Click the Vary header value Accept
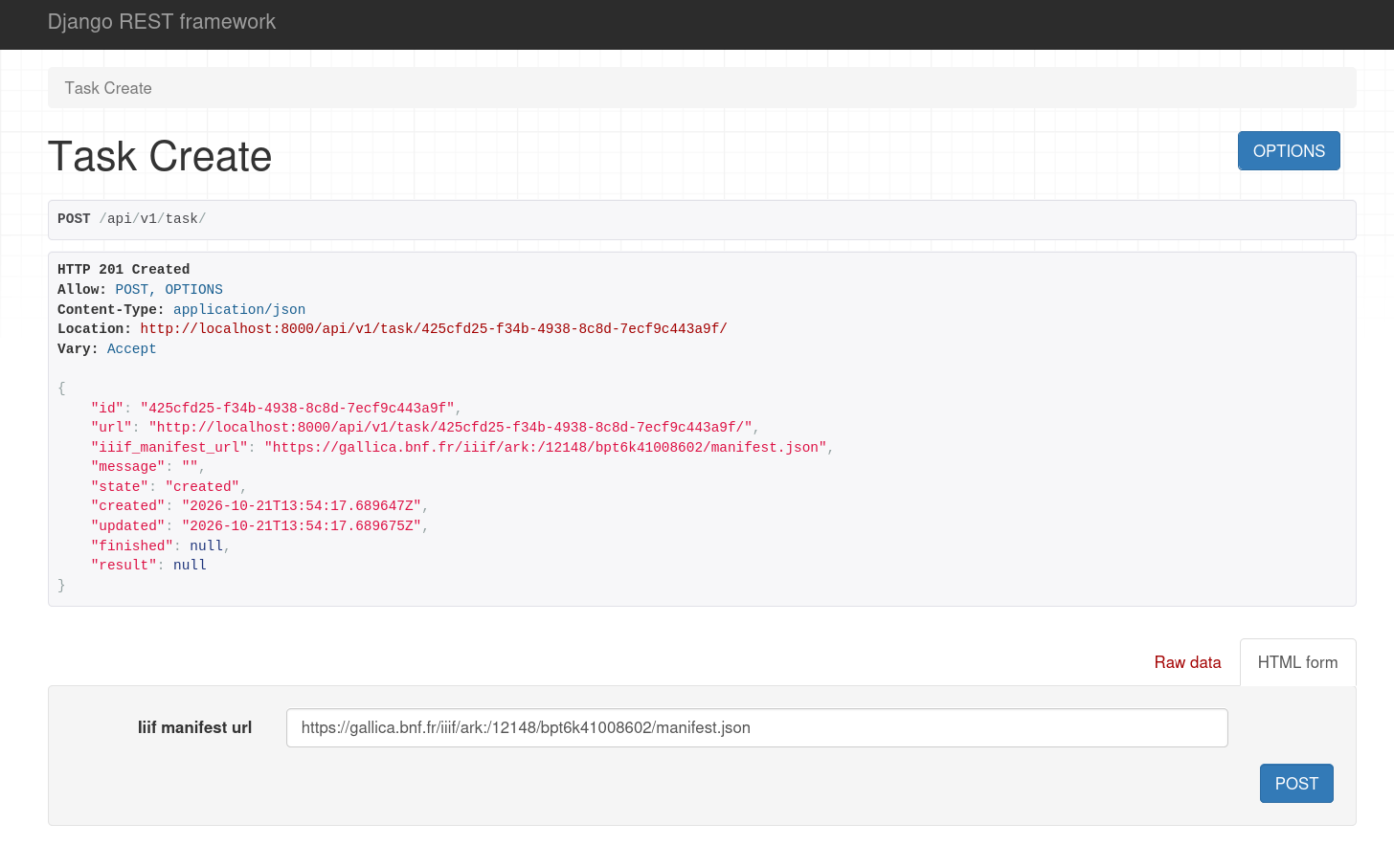 click(x=131, y=348)
